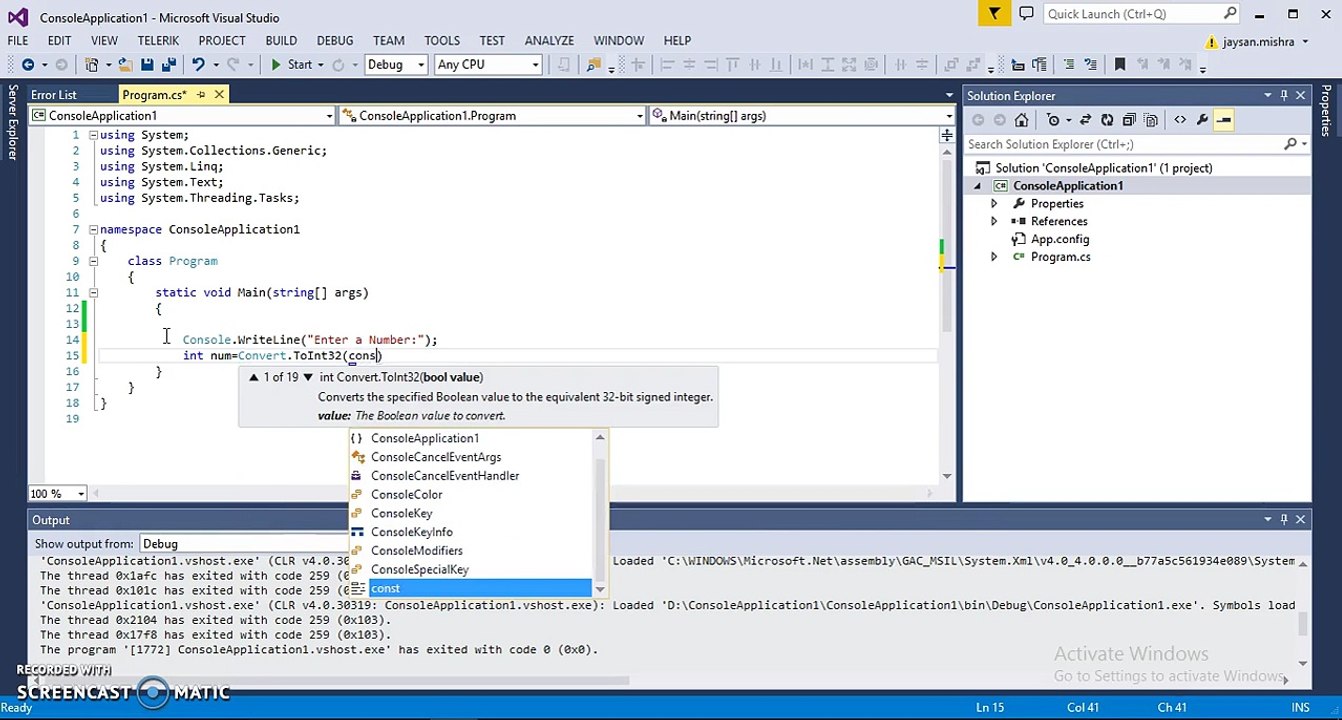Expand the Properties node in Solution Explorer
1342x720 pixels.
click(994, 204)
